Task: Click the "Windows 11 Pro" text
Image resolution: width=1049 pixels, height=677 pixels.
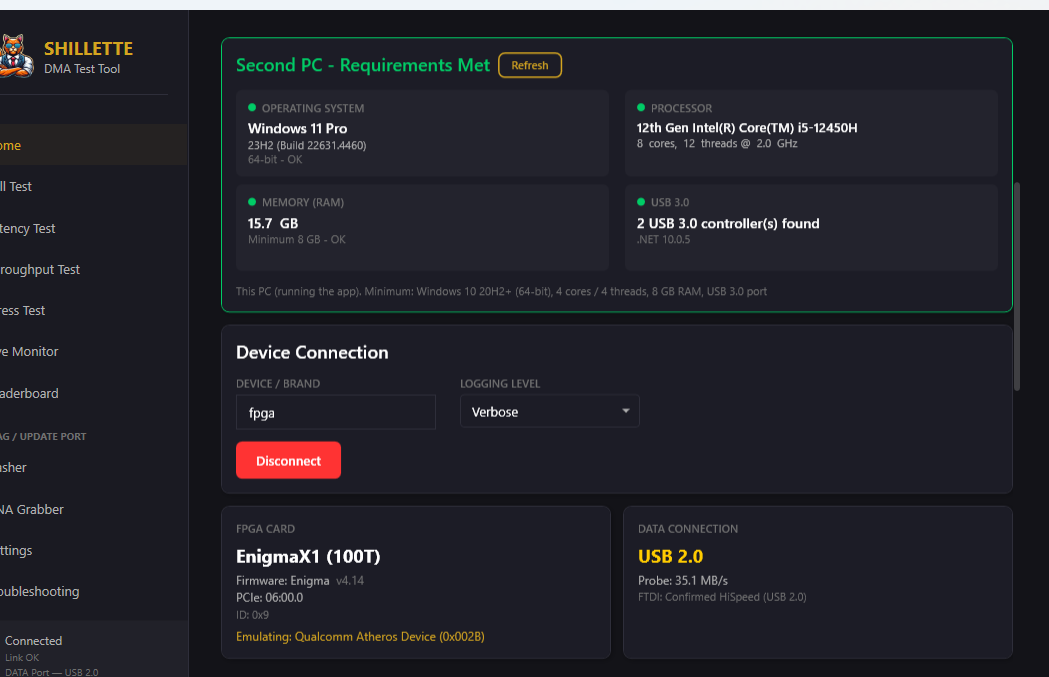Action: (x=298, y=128)
